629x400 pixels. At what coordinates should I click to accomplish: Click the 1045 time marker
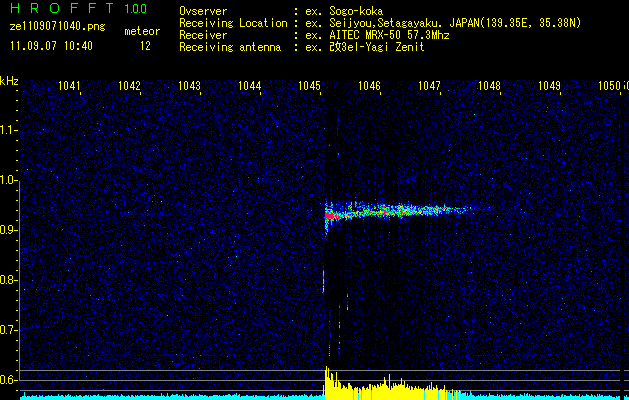[309, 87]
